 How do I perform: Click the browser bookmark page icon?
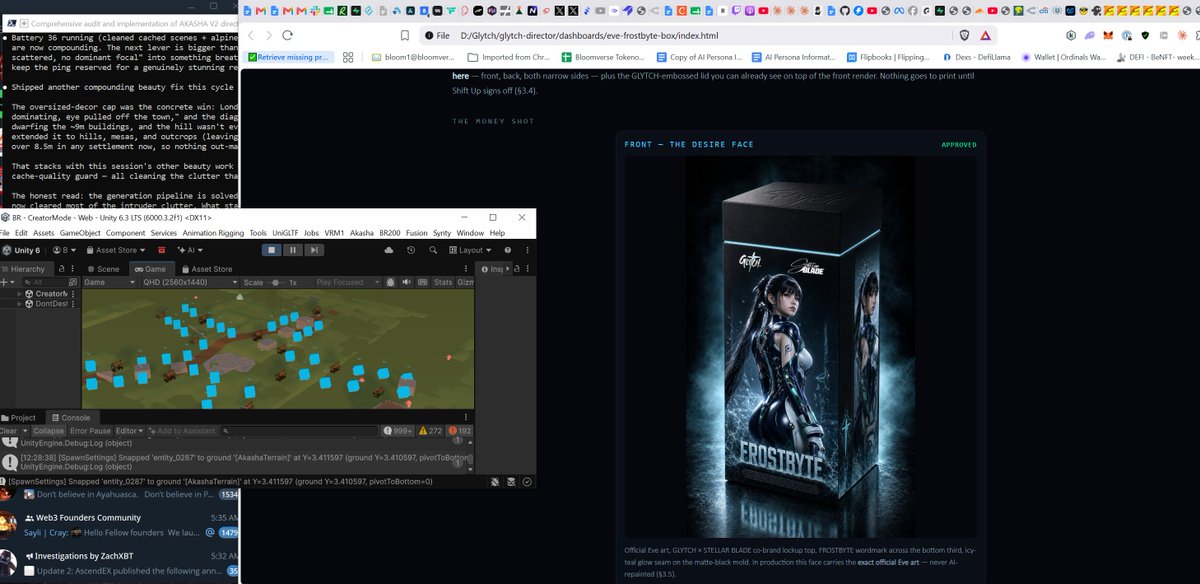[405, 35]
